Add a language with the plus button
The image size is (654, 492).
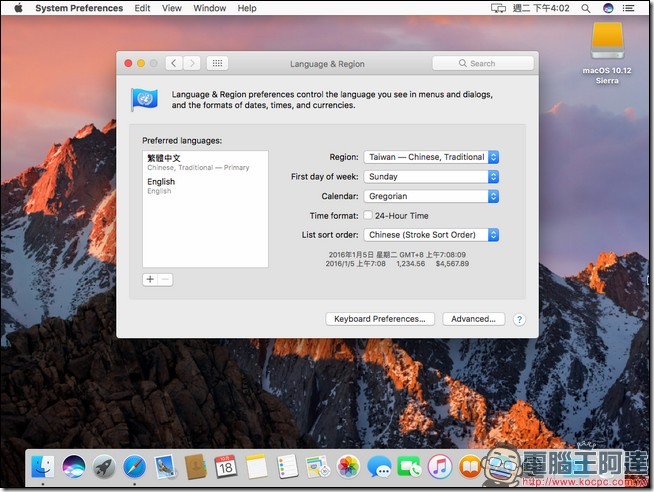[150, 279]
